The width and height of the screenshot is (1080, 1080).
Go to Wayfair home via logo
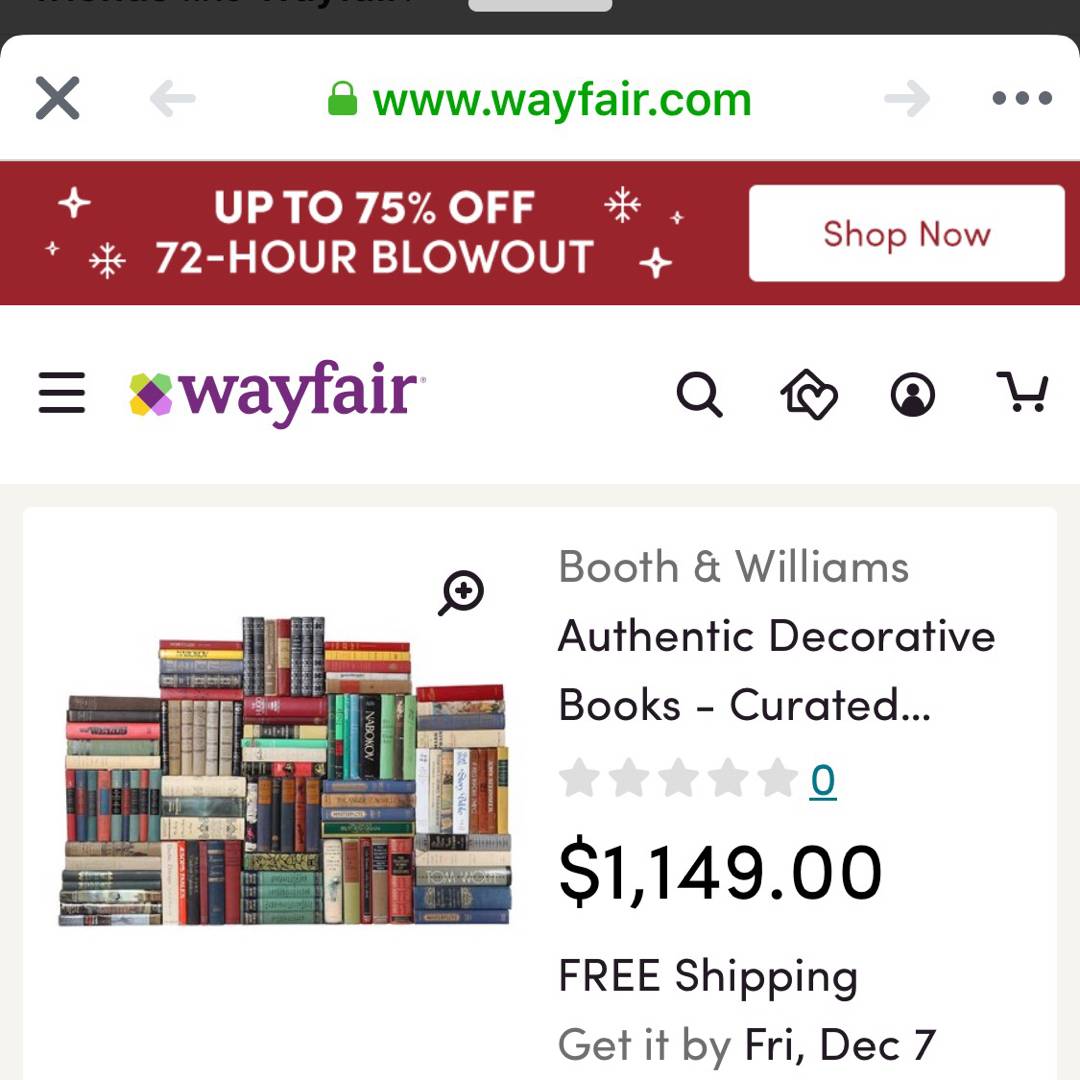(277, 393)
